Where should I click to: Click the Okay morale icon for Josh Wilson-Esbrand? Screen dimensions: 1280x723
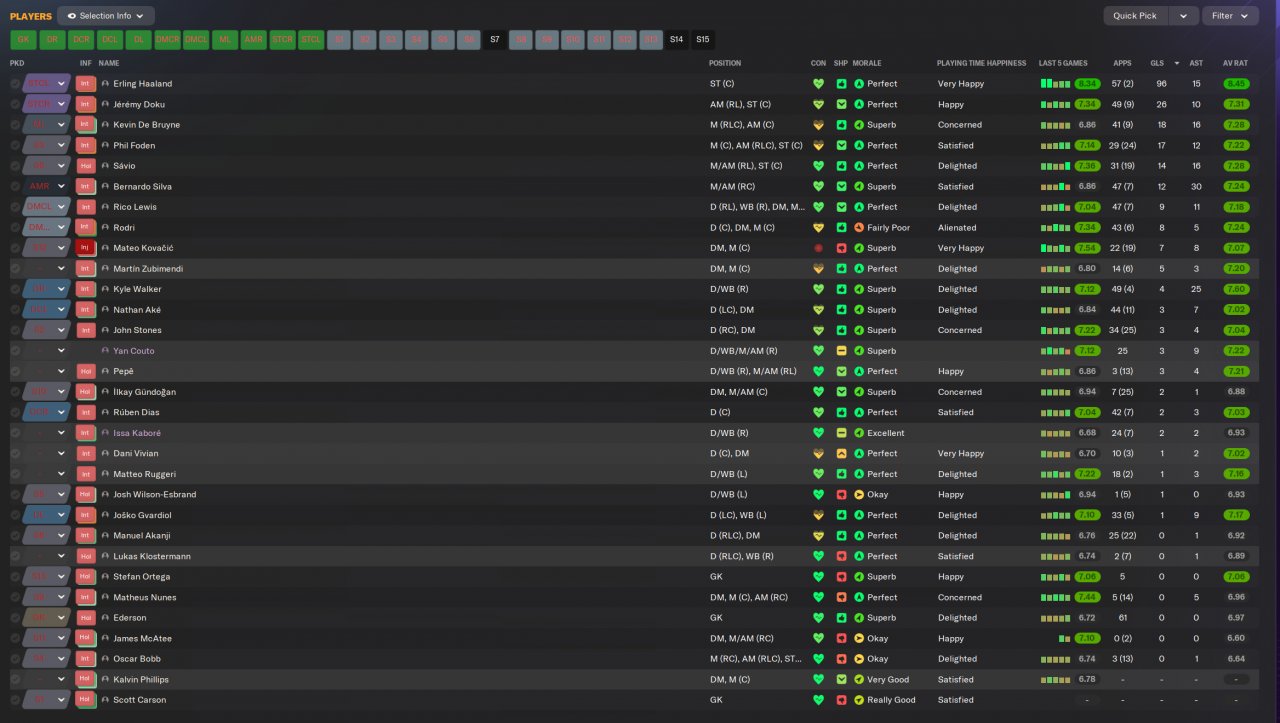(859, 495)
